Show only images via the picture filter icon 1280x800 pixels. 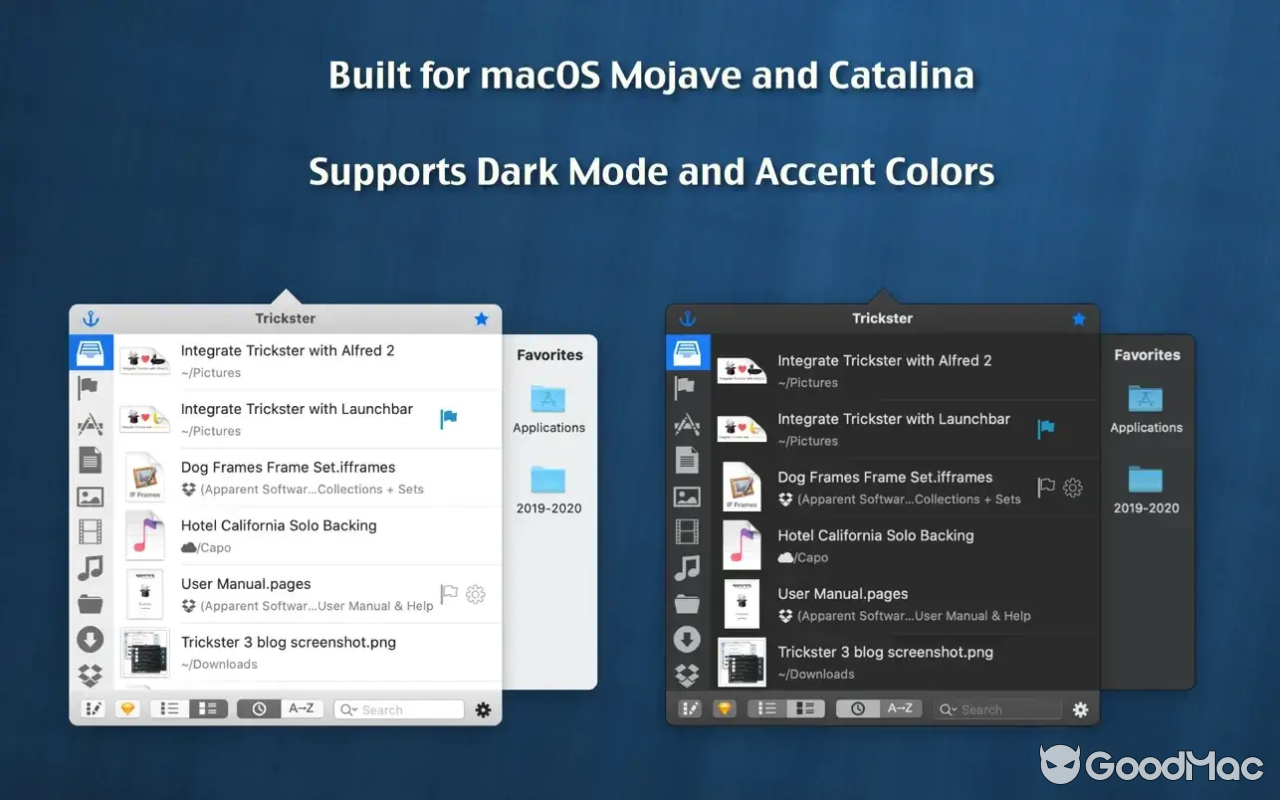click(91, 495)
